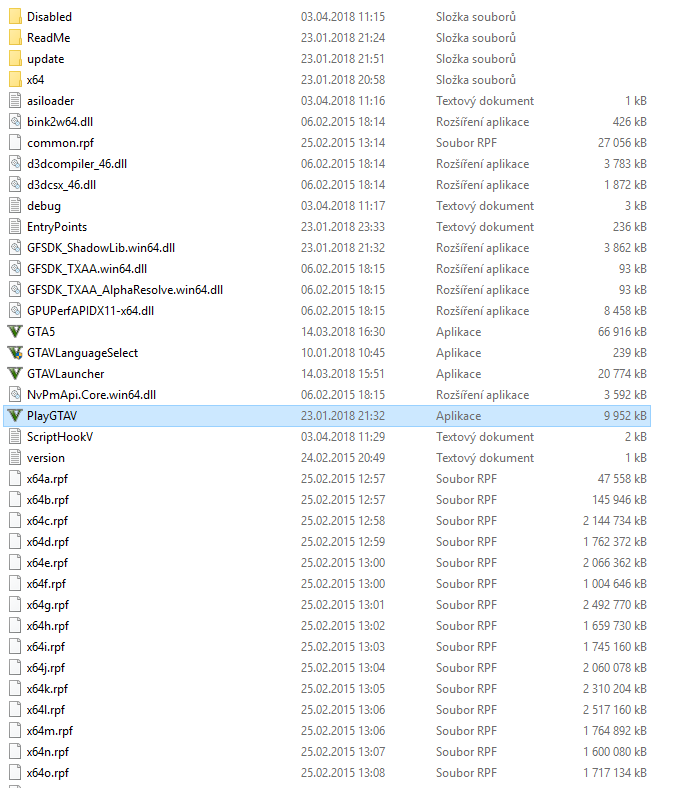676x791 pixels.
Task: Select the PlayGTAV file name
Action: tap(52, 416)
